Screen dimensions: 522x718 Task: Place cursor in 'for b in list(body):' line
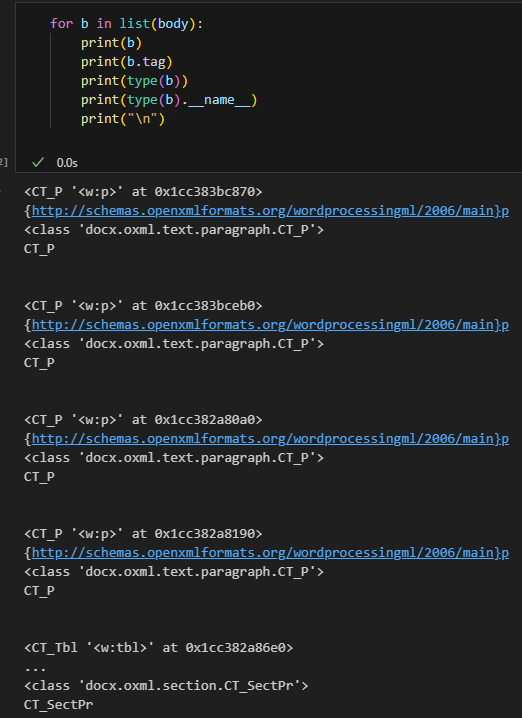pos(126,23)
